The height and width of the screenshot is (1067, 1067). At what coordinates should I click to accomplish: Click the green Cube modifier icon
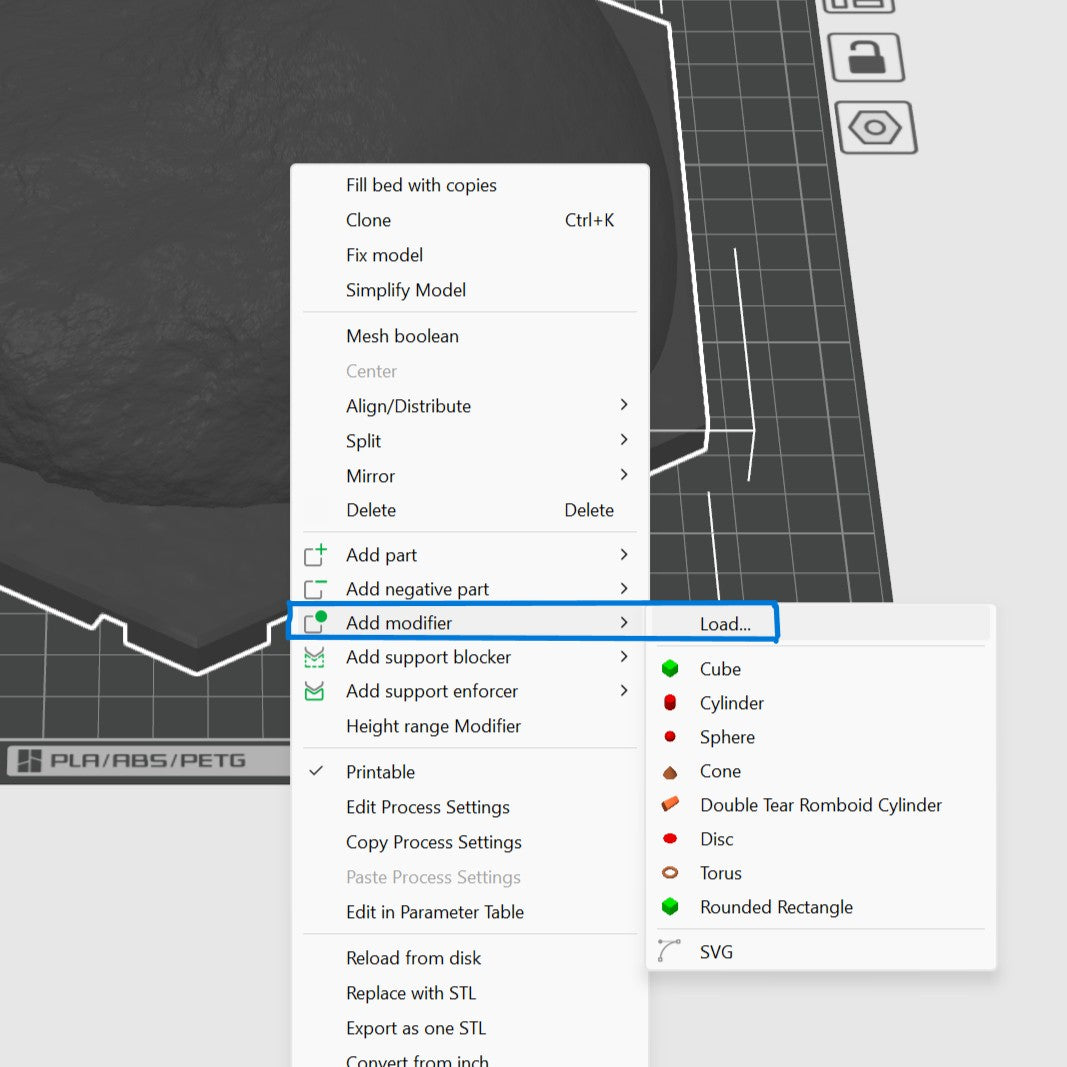click(670, 669)
